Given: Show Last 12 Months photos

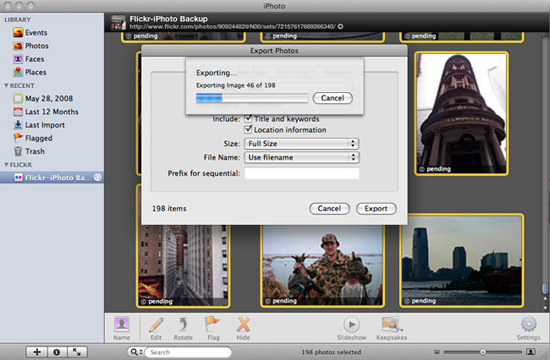Looking at the screenshot, I should 46,112.
